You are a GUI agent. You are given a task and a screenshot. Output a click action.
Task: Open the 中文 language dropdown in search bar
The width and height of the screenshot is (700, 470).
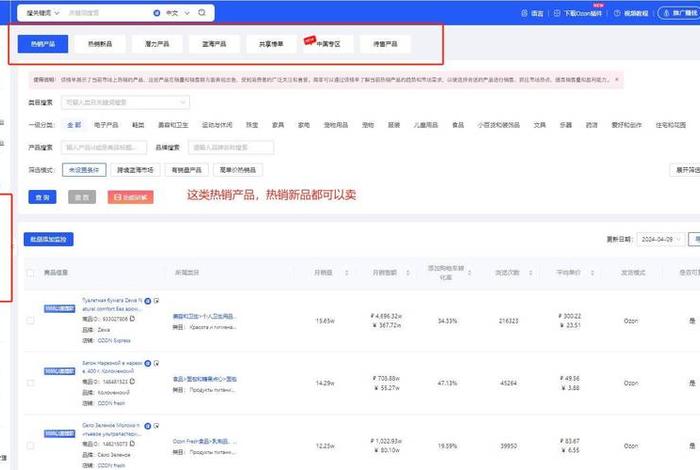(x=178, y=13)
